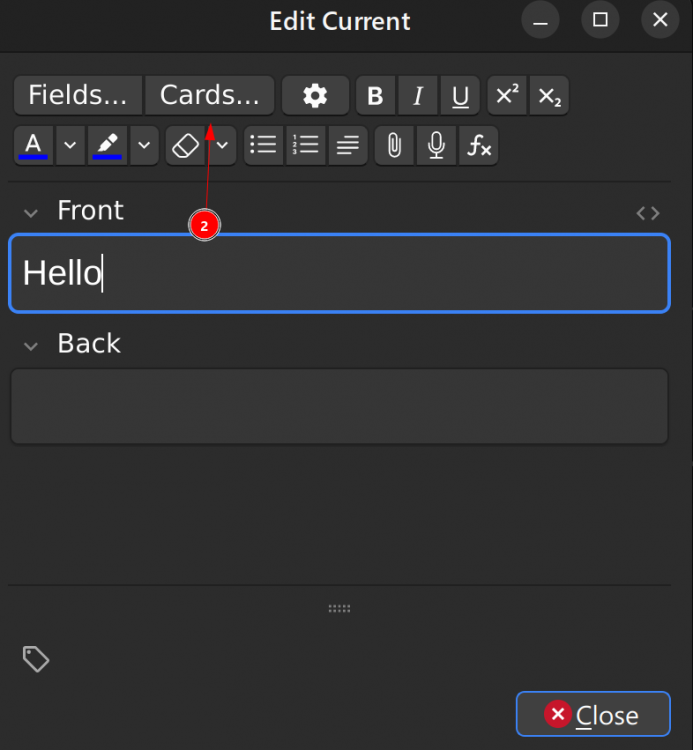Click the record audio microphone icon
The height and width of the screenshot is (750, 693).
(436, 146)
